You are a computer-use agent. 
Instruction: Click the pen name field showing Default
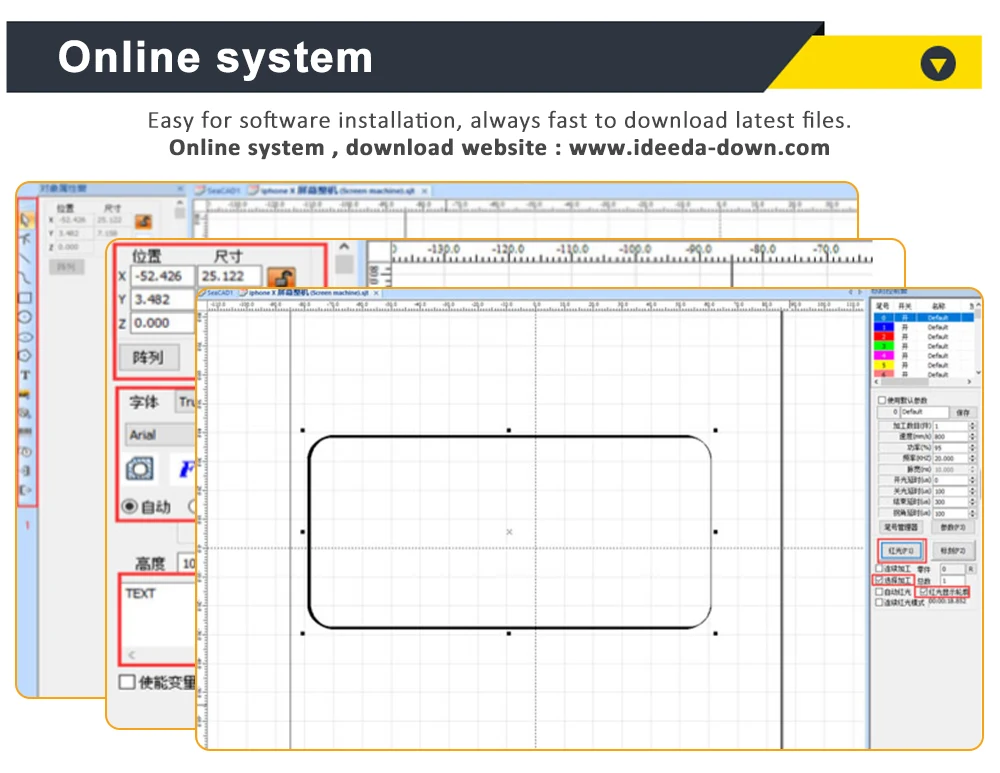[x=924, y=413]
